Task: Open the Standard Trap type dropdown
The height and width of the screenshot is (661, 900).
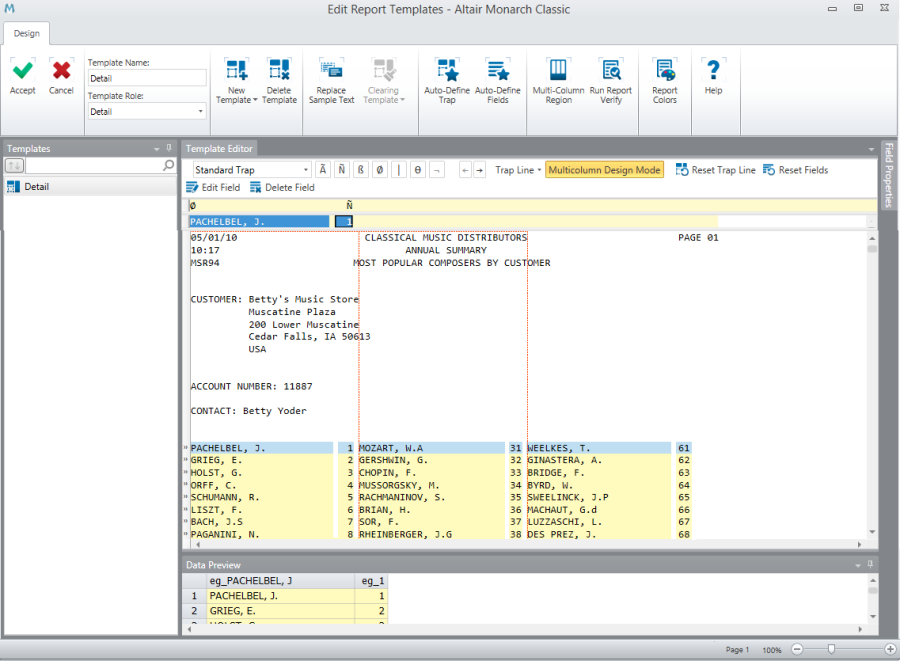Action: 305,170
